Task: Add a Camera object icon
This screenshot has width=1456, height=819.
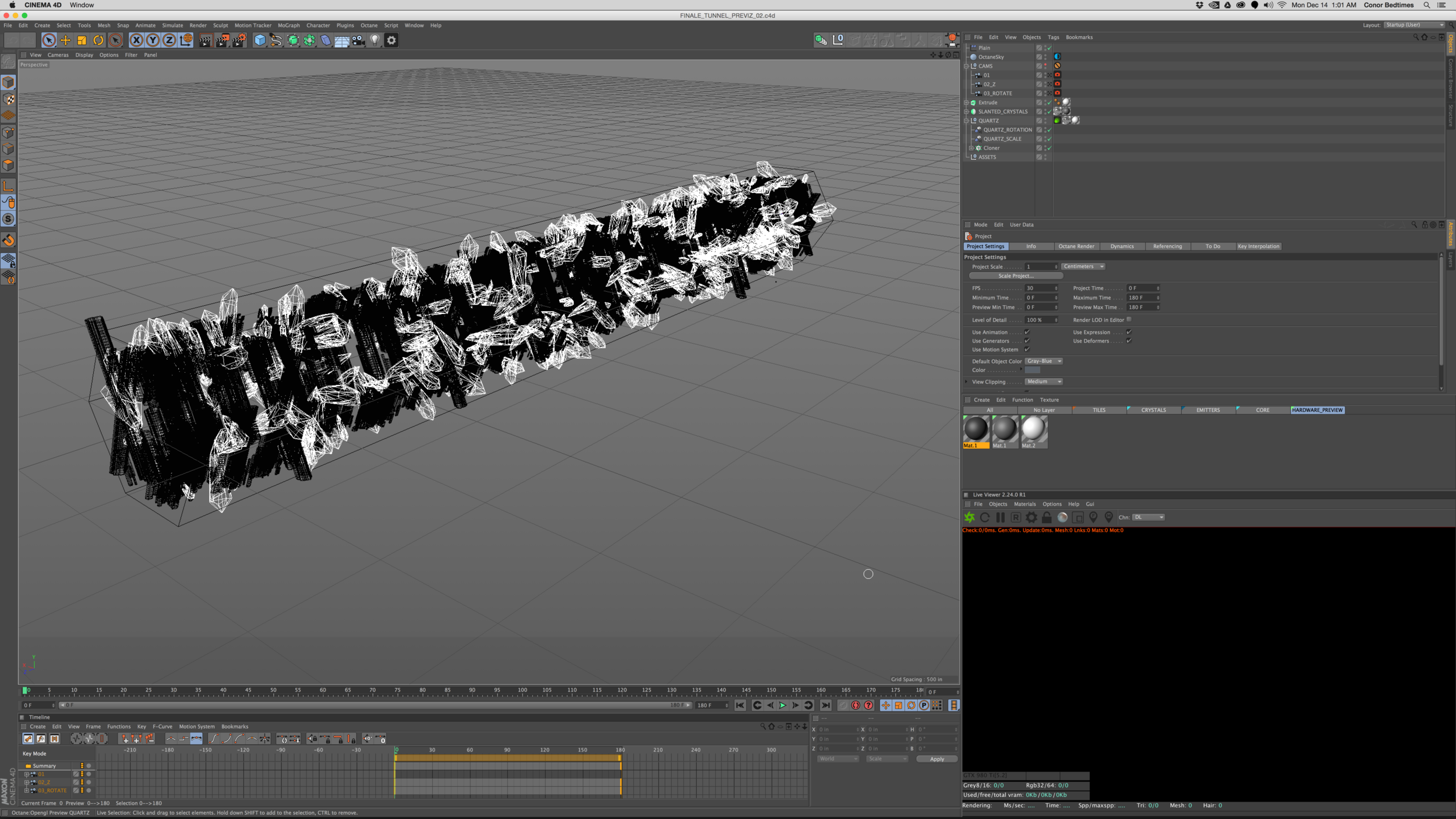Action: 358,40
